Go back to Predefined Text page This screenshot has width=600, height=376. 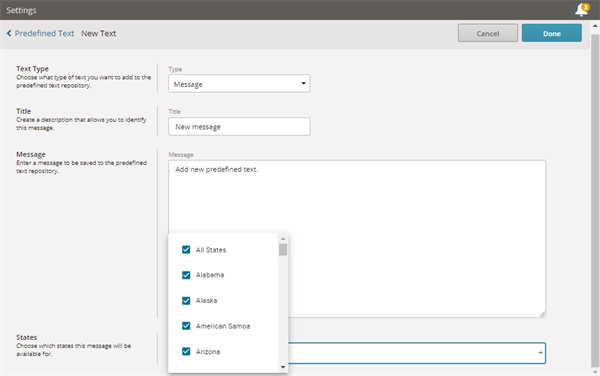[44, 34]
